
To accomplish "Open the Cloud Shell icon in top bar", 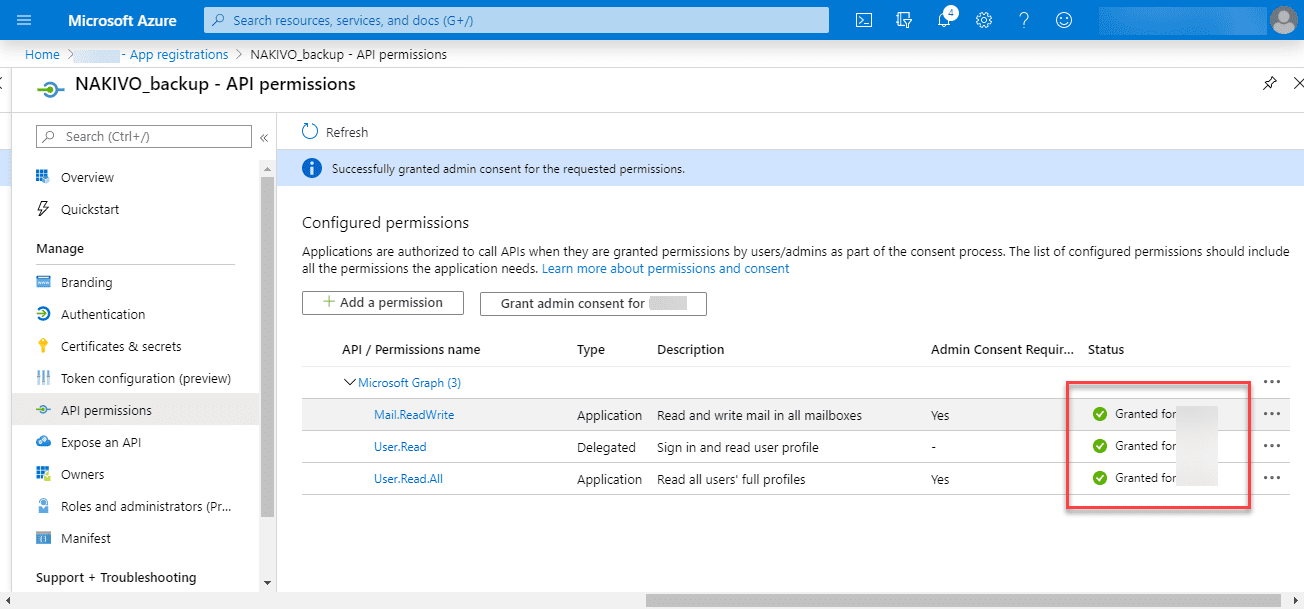I will 865,20.
